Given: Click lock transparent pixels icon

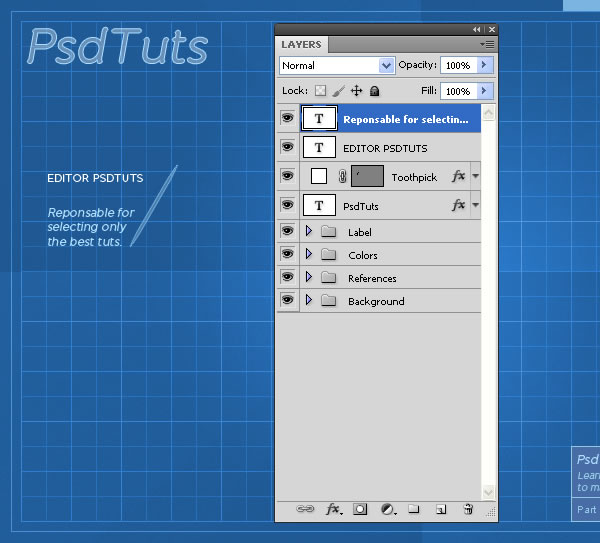Looking at the screenshot, I should pyautogui.click(x=320, y=91).
